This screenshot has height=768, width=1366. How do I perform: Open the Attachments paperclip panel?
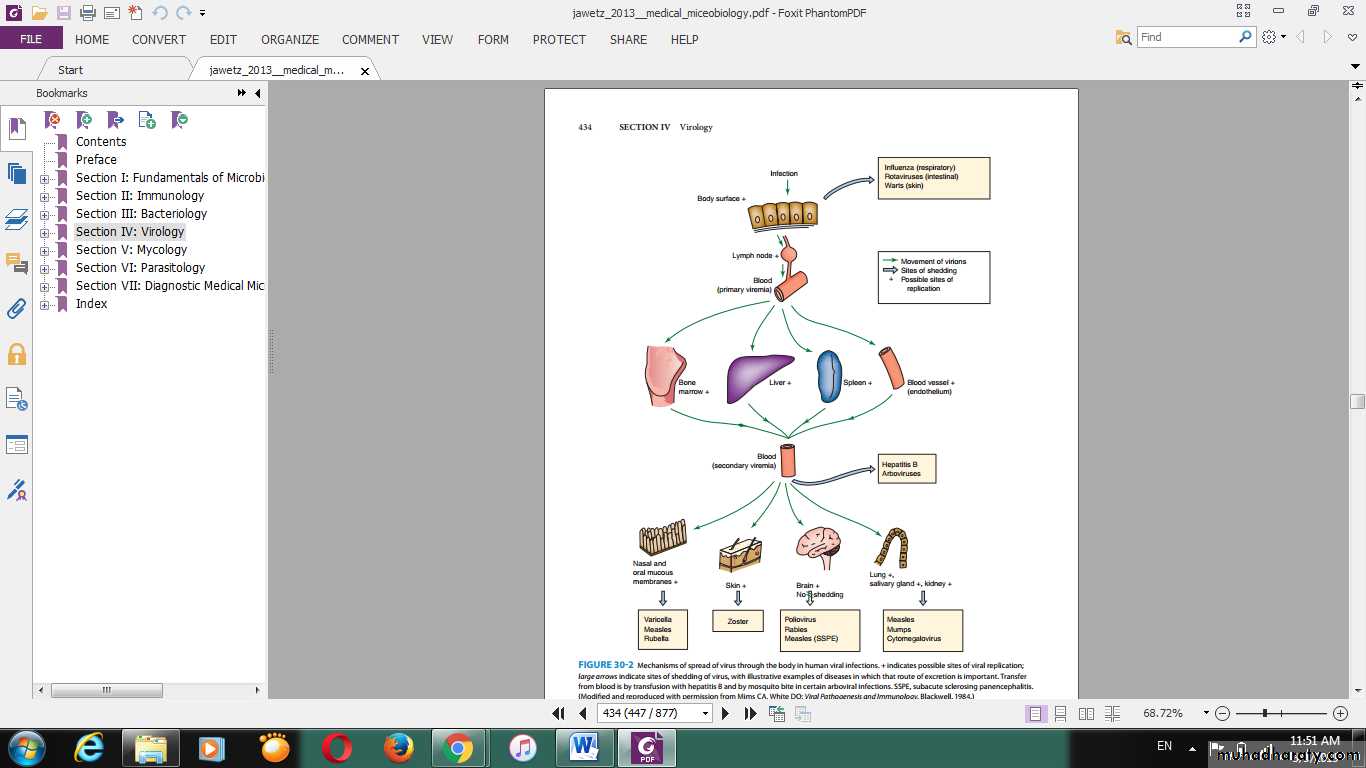pyautogui.click(x=16, y=308)
